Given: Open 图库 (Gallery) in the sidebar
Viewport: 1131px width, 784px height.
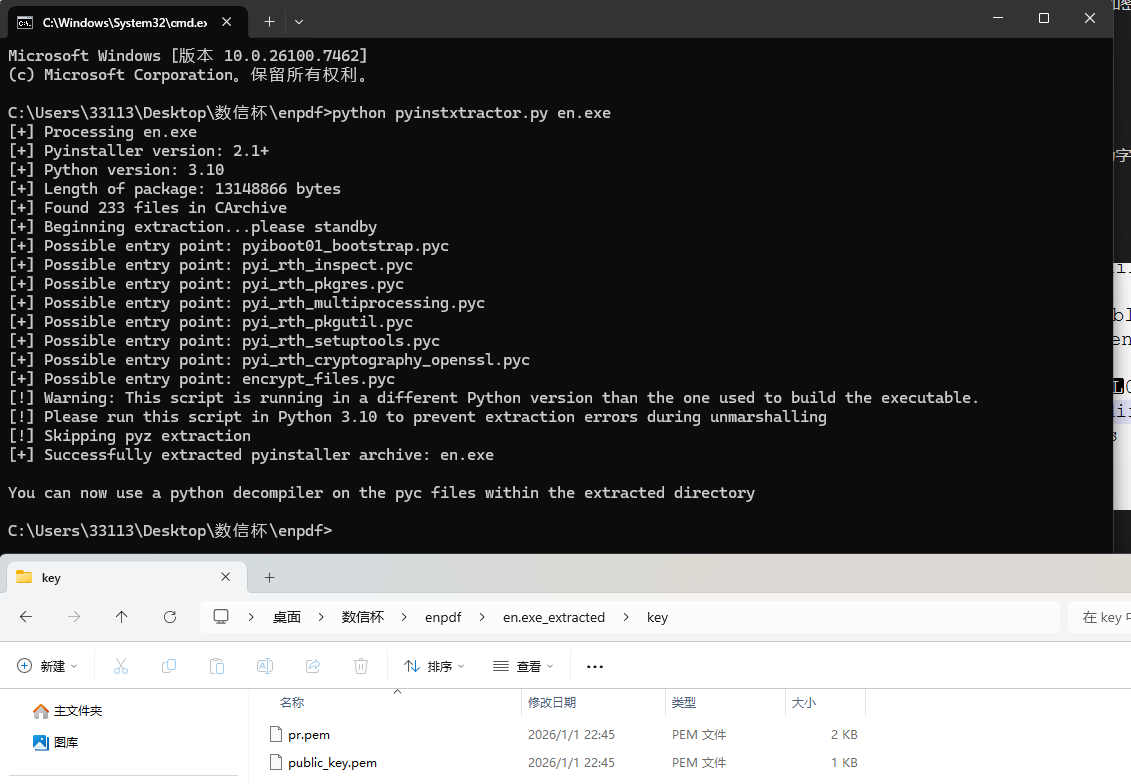Looking at the screenshot, I should click(x=66, y=743).
